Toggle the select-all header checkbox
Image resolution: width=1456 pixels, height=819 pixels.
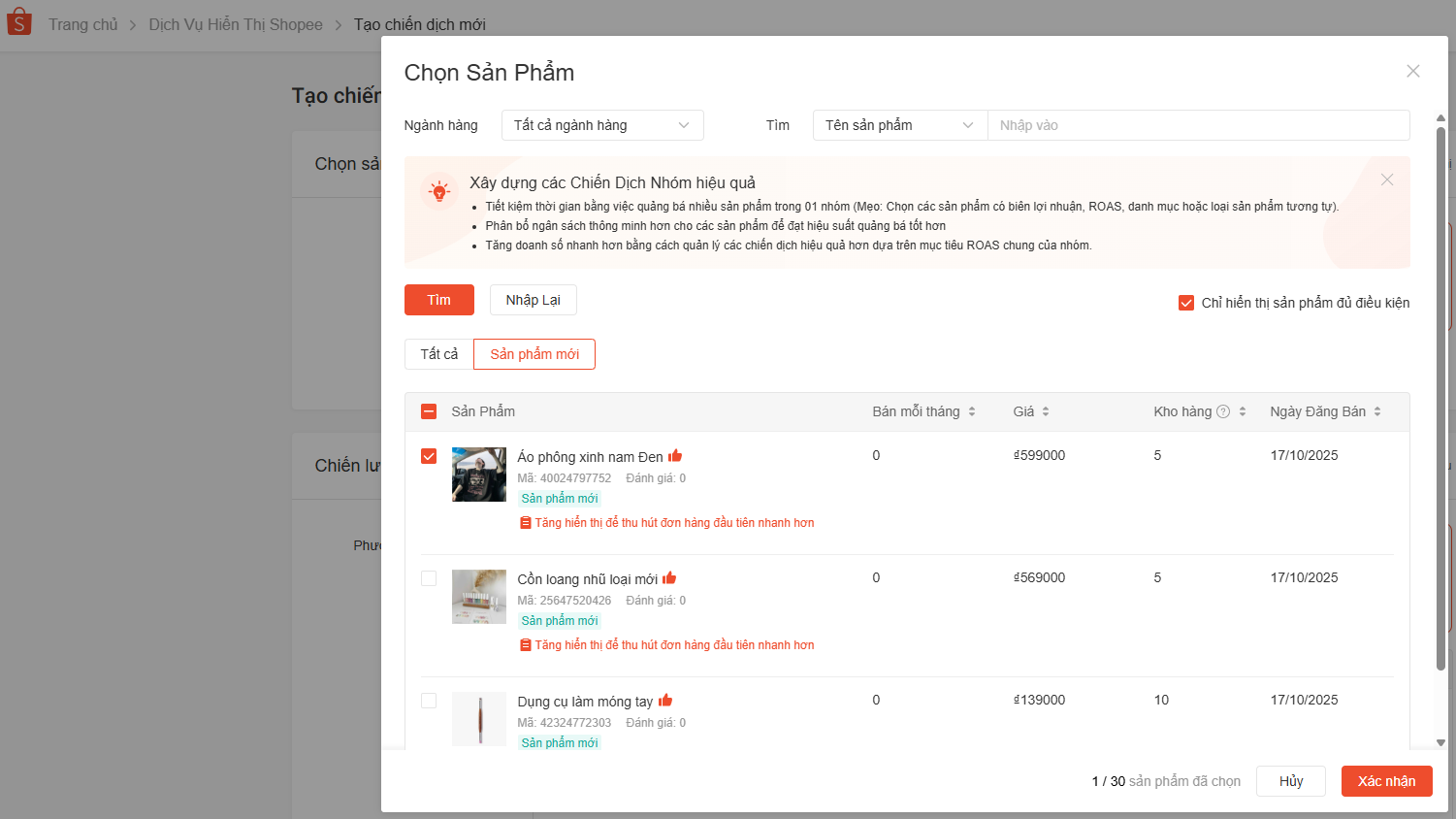point(429,411)
